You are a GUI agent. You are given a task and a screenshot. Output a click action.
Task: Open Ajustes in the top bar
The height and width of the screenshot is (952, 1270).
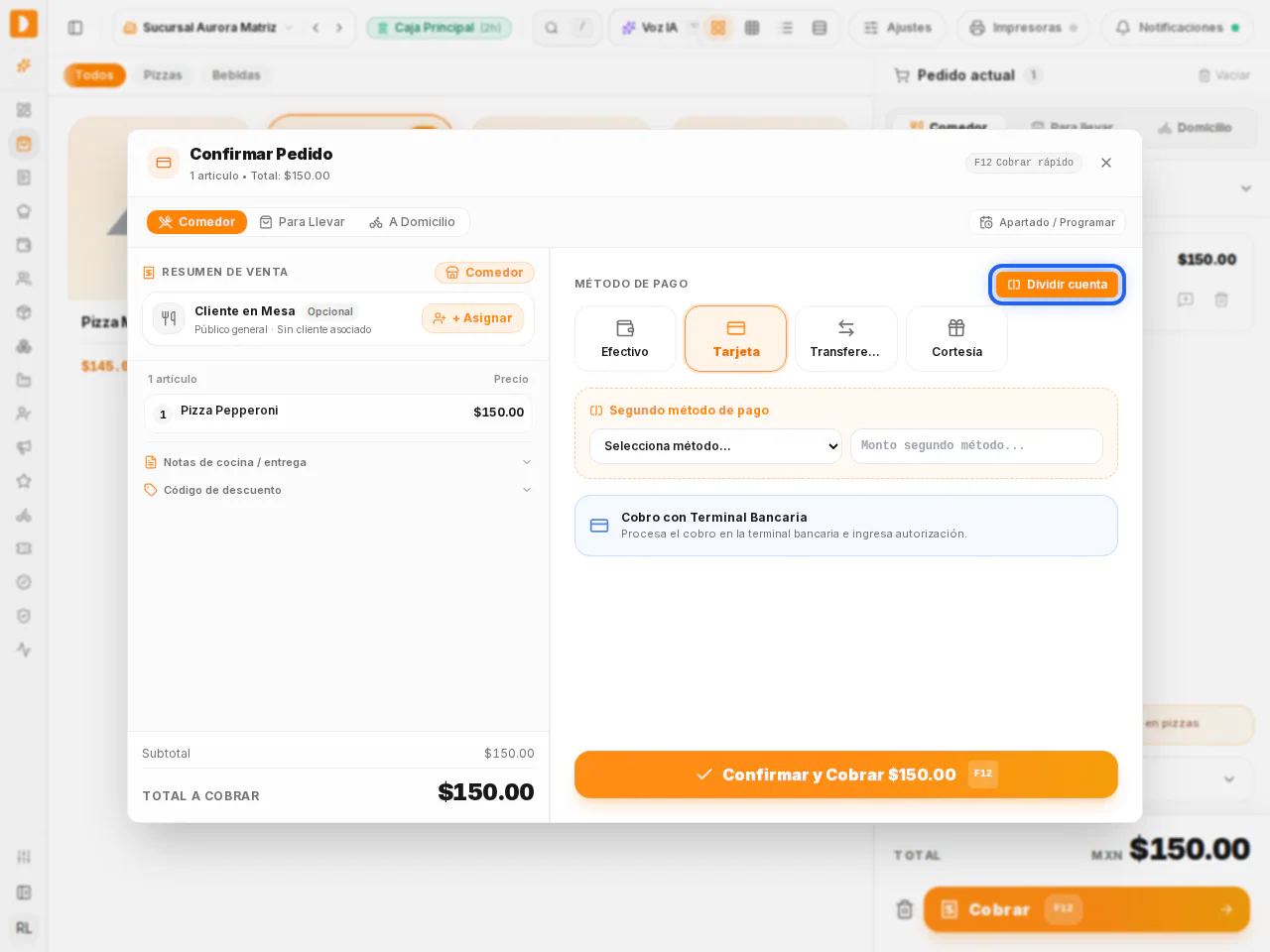pyautogui.click(x=898, y=28)
